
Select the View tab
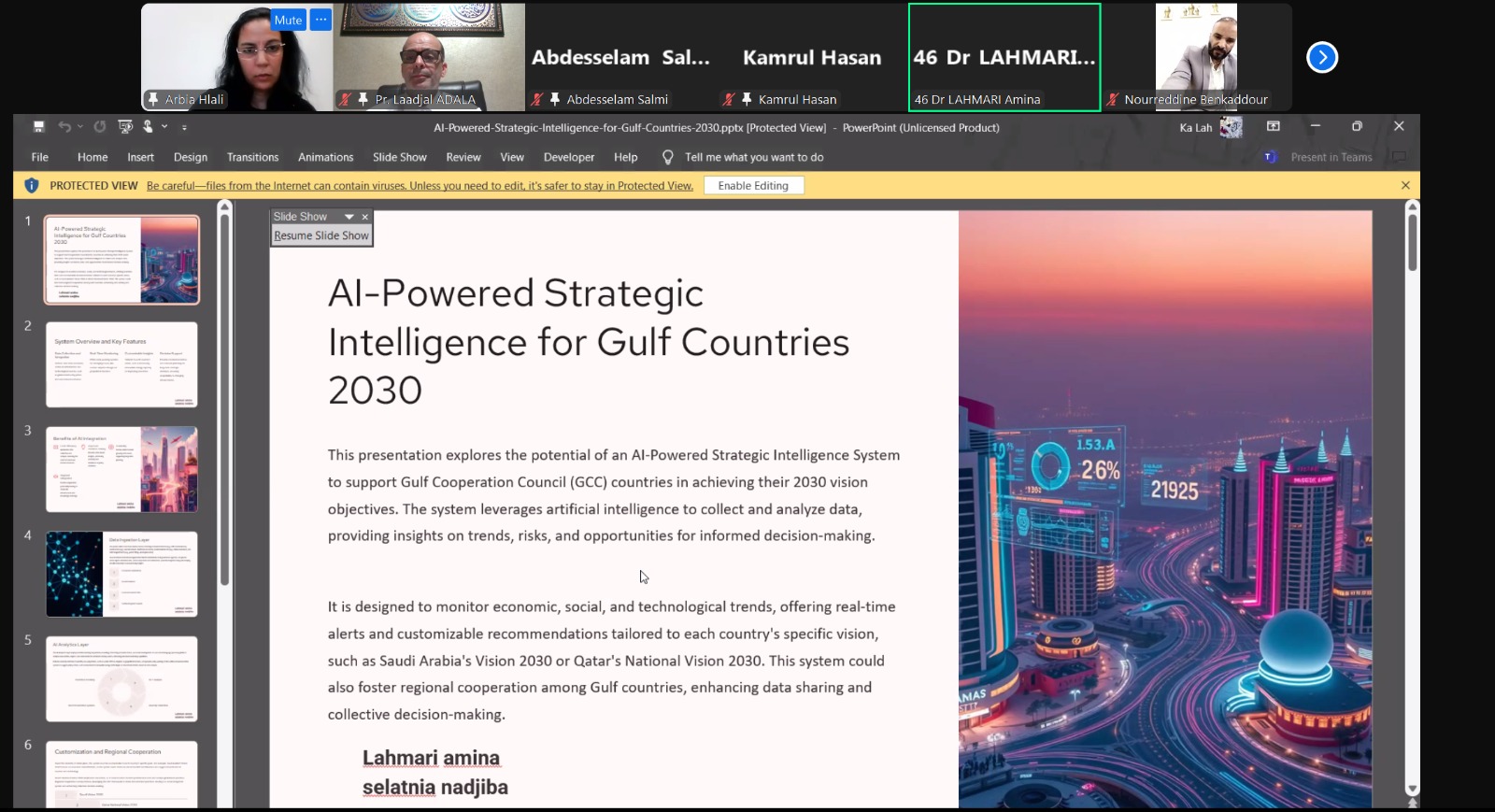tap(512, 157)
